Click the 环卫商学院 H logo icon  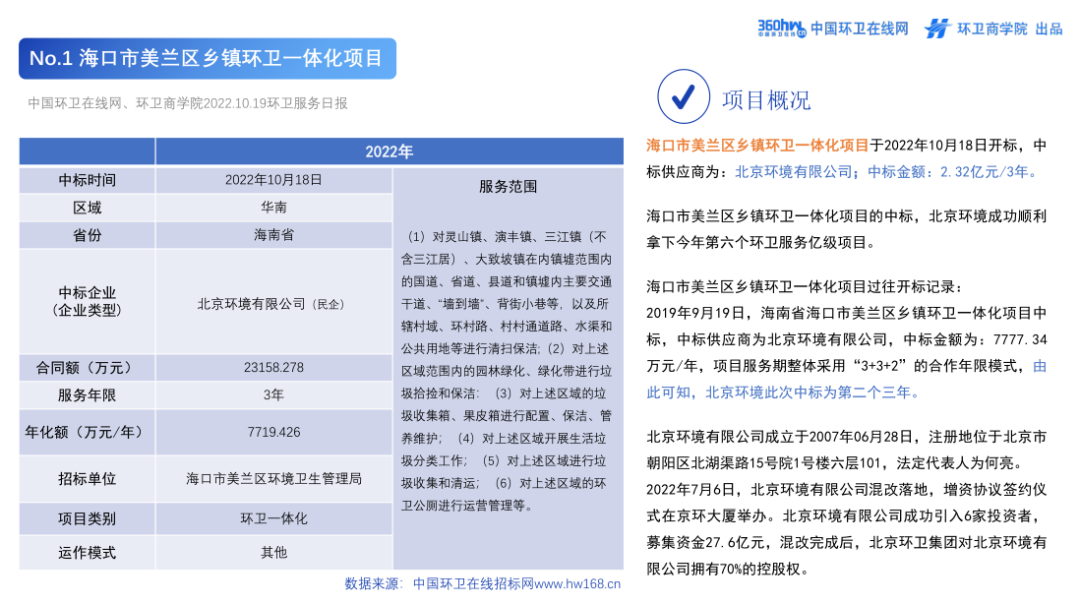tap(937, 28)
